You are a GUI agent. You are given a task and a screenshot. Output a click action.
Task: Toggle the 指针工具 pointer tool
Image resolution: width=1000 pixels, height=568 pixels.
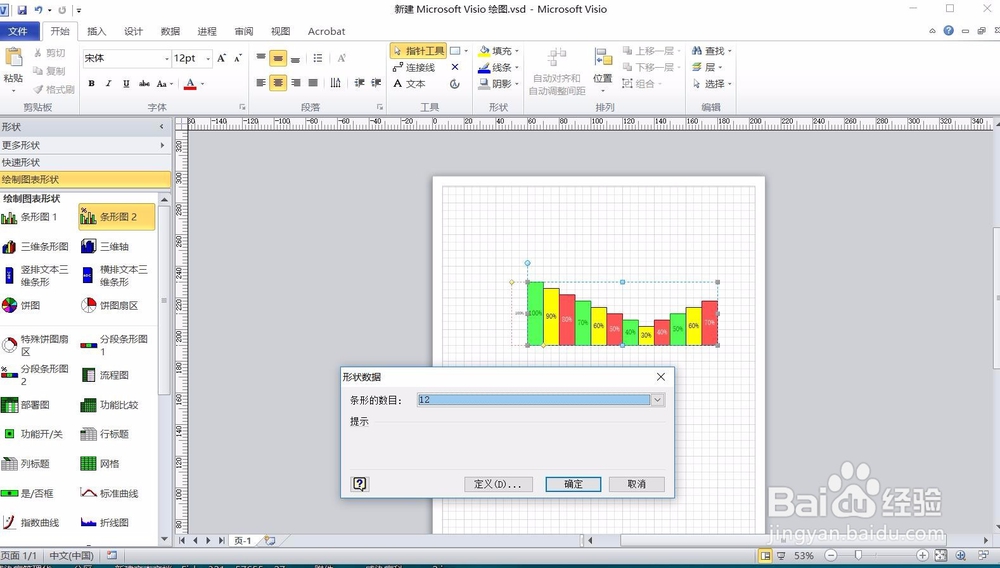click(419, 51)
